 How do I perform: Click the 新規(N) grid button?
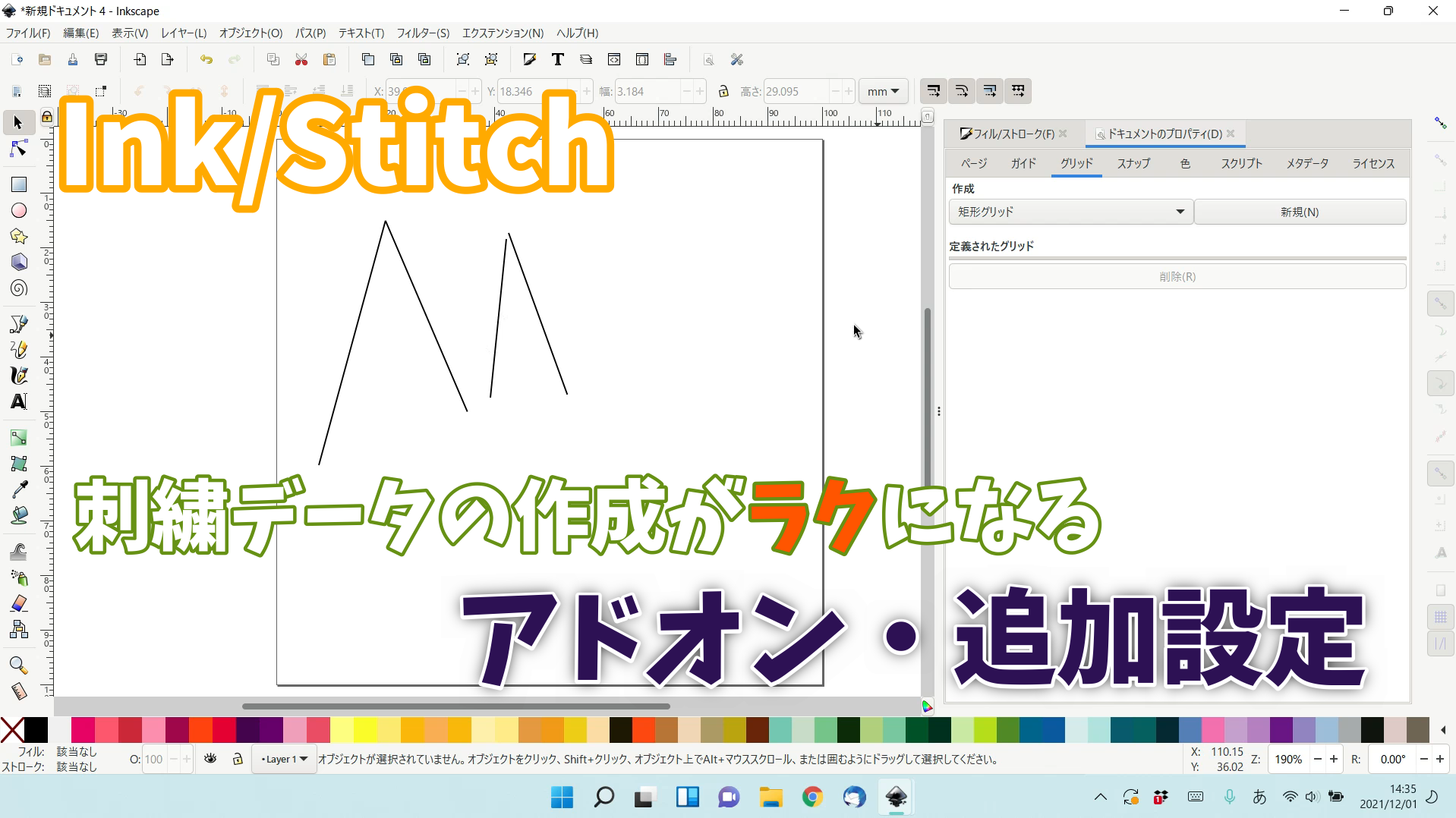click(1300, 212)
